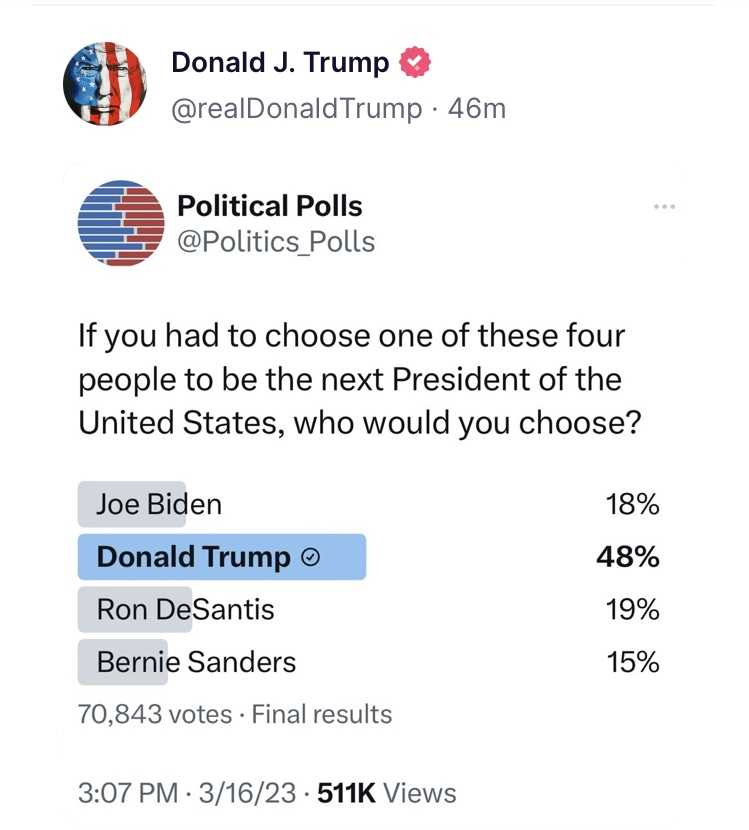Open the @Politics_Polls handle
The height and width of the screenshot is (830, 749).
click(x=275, y=241)
